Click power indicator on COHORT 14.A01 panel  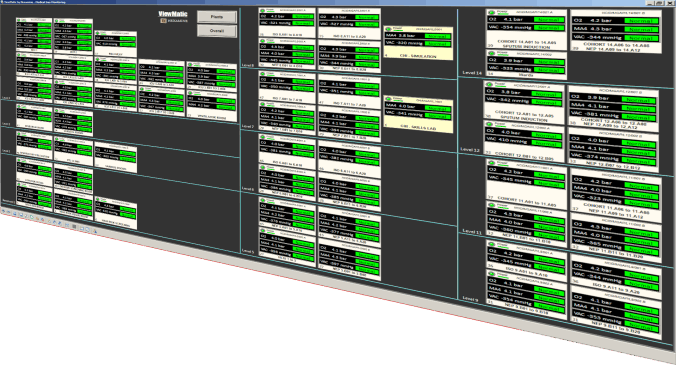tap(491, 12)
